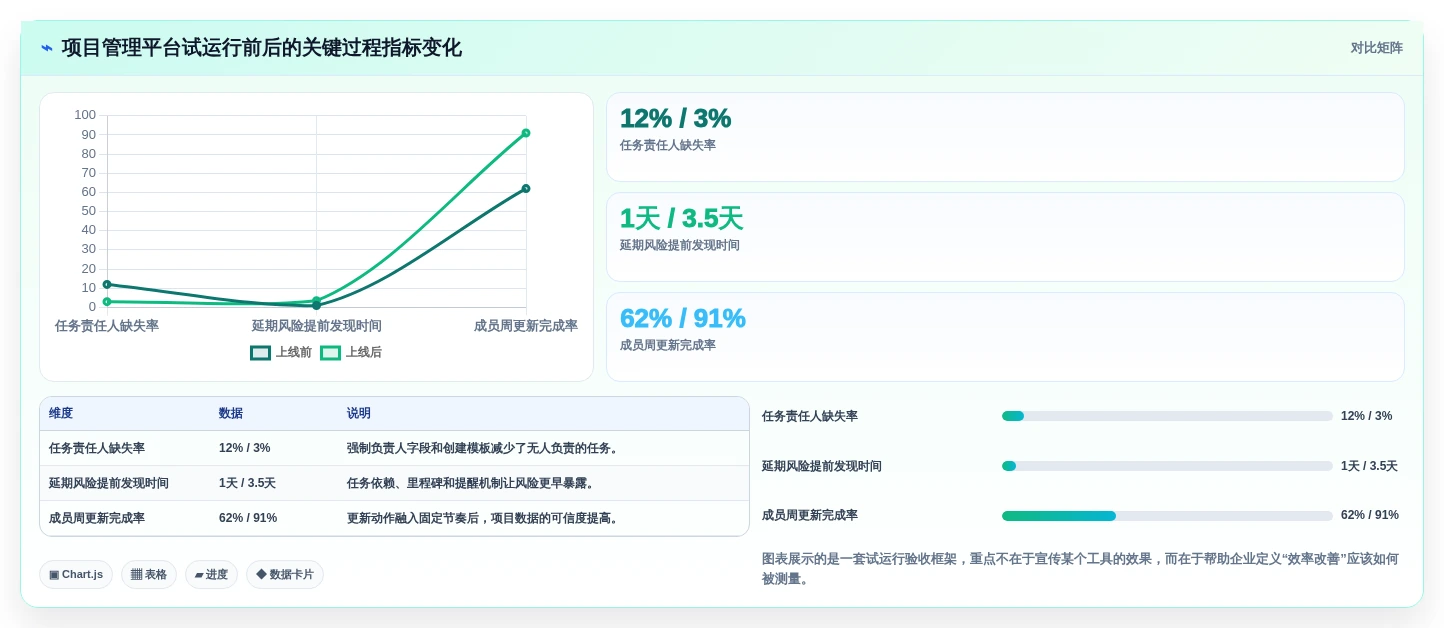Click the 上线后 data point at 91
This screenshot has width=1444, height=628.
[526, 133]
